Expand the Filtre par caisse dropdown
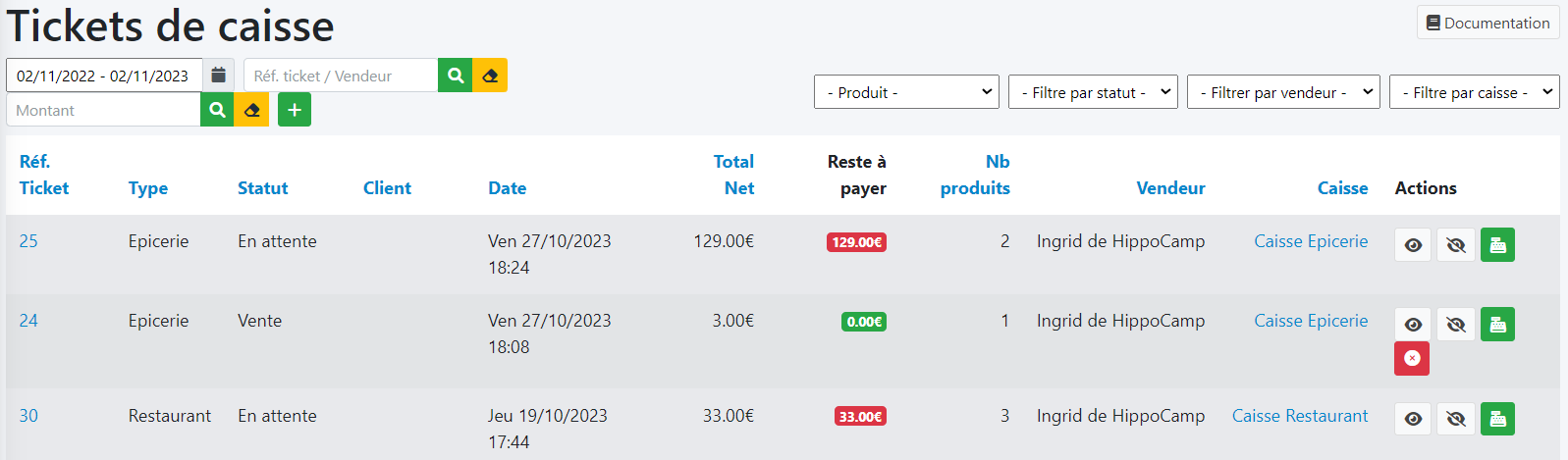The image size is (1568, 460). [1474, 92]
